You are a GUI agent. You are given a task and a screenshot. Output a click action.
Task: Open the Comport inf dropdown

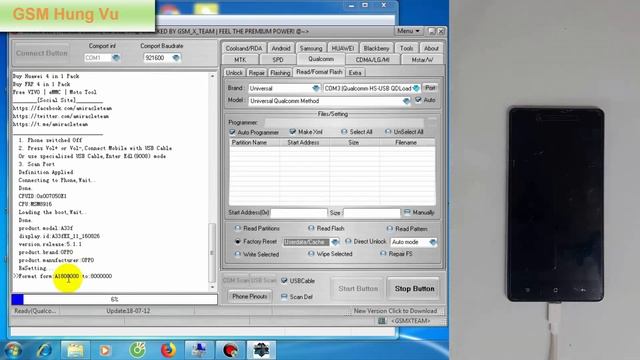click(x=116, y=58)
